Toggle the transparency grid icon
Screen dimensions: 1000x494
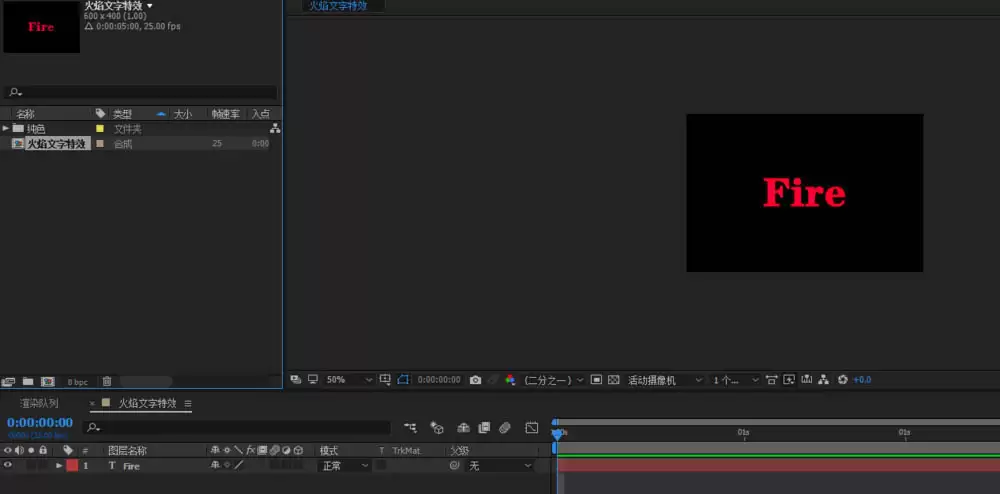click(x=614, y=380)
